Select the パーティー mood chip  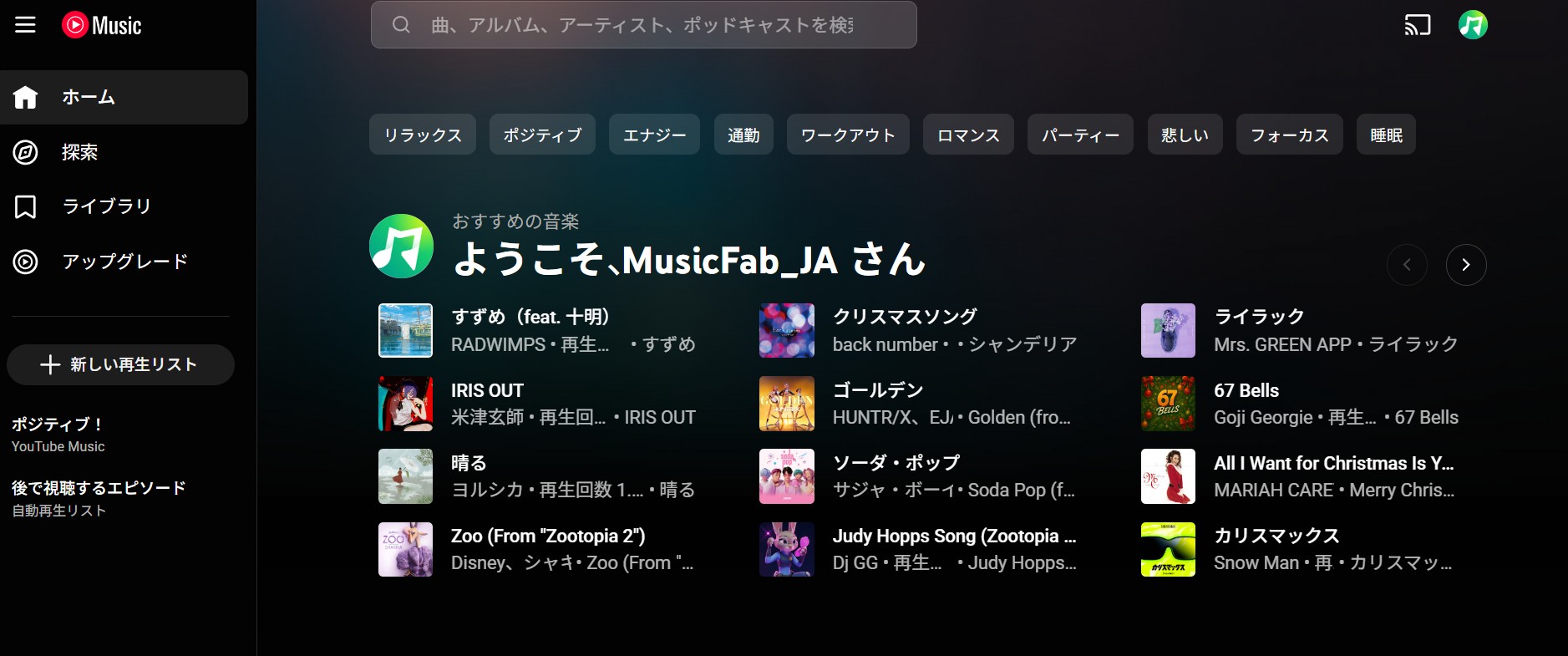point(1080,135)
